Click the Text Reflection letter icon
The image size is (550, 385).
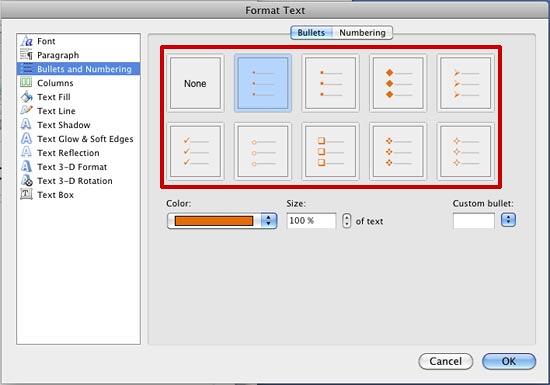pos(26,153)
